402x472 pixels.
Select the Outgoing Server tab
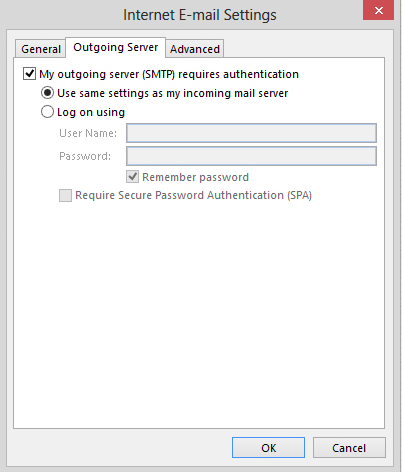(x=116, y=47)
